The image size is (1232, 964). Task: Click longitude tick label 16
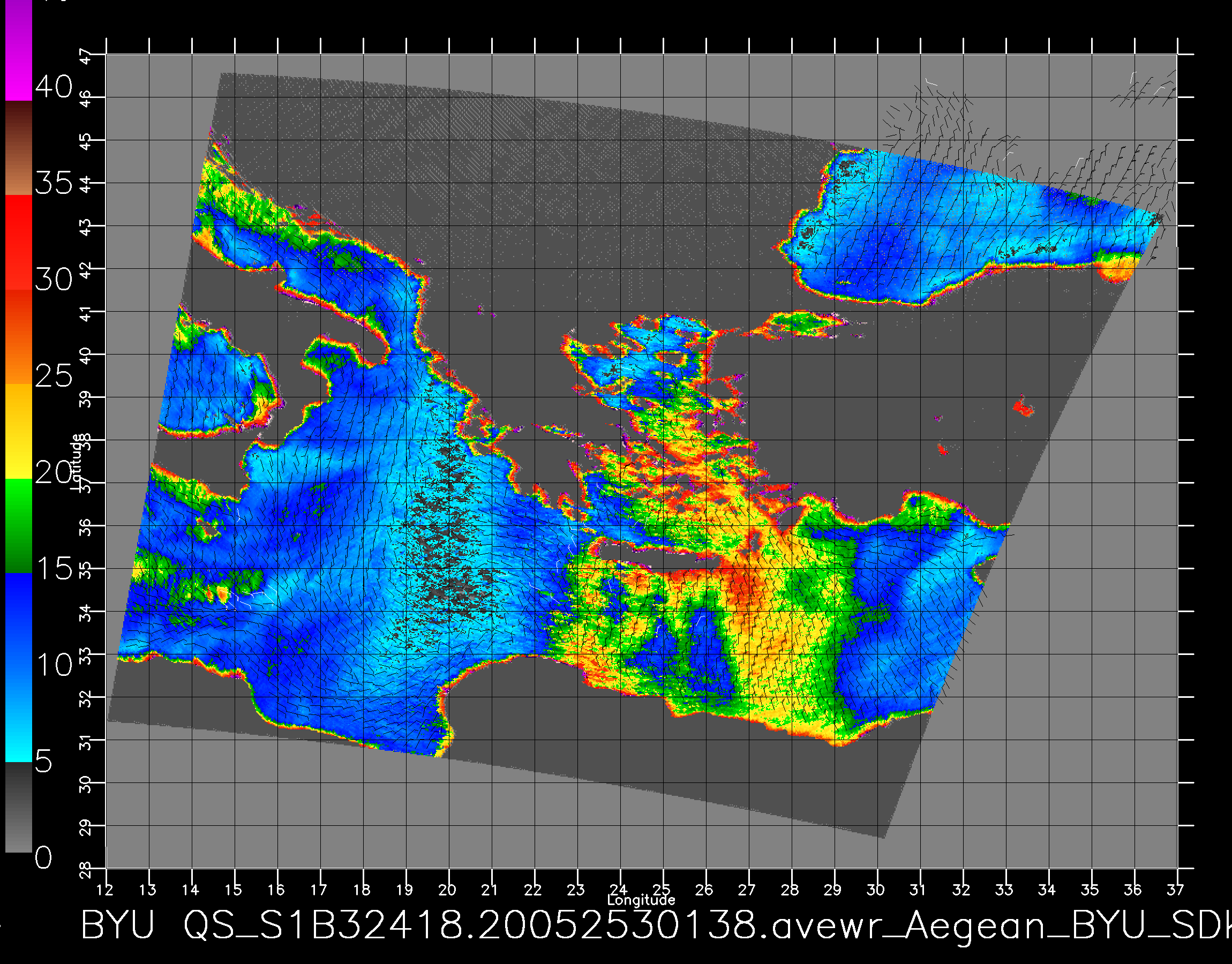(276, 890)
